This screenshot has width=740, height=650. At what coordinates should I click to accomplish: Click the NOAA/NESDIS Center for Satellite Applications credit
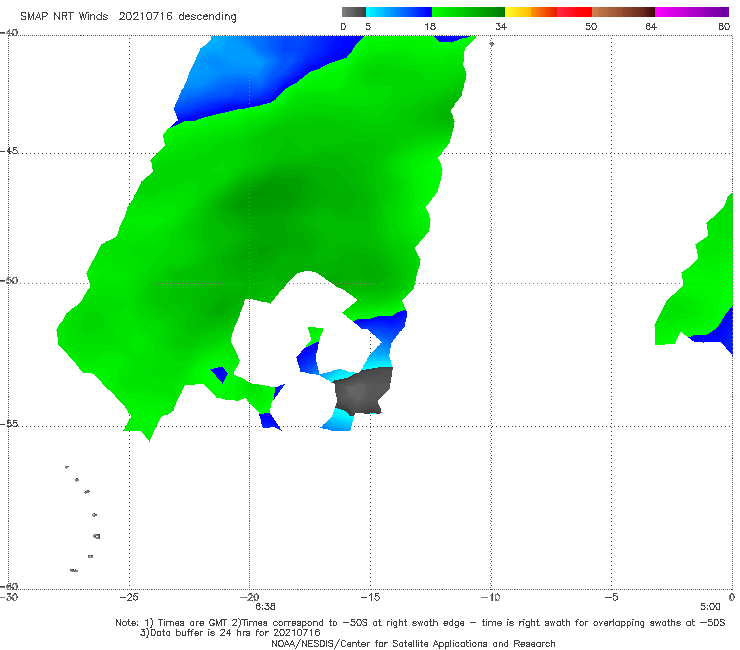coord(413,643)
